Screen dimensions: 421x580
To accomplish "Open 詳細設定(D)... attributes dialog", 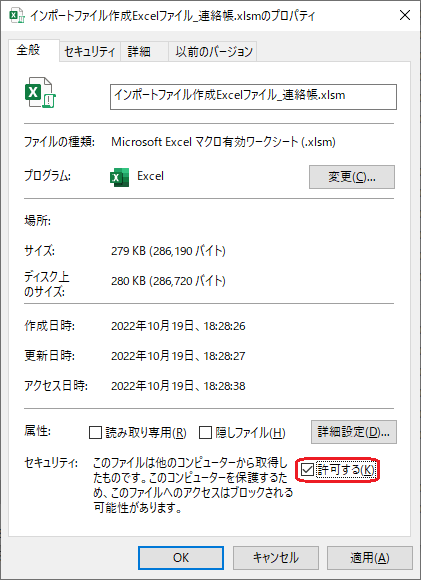I will [x=354, y=432].
